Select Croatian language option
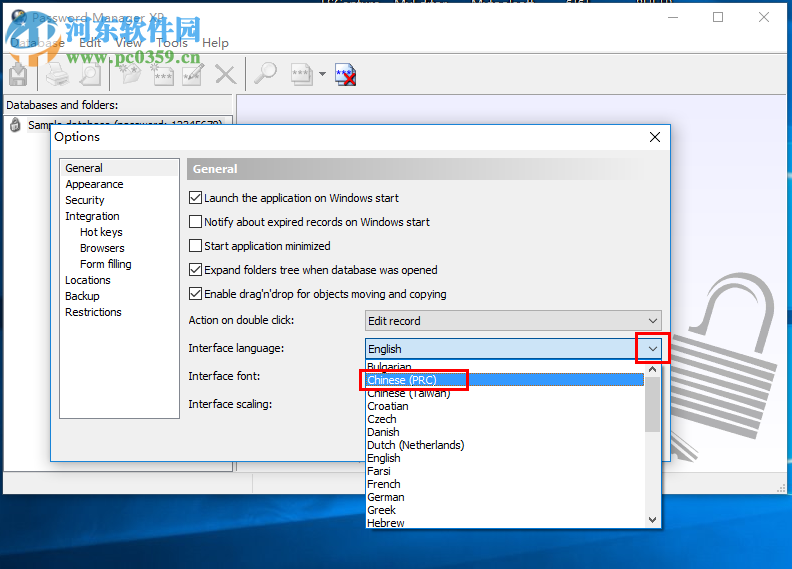Viewport: 792px width, 569px height. 505,406
